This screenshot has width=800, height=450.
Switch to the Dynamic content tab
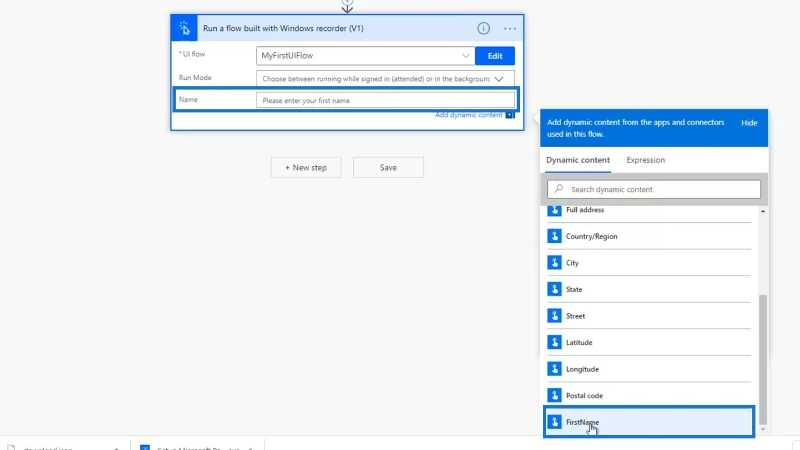click(x=578, y=160)
